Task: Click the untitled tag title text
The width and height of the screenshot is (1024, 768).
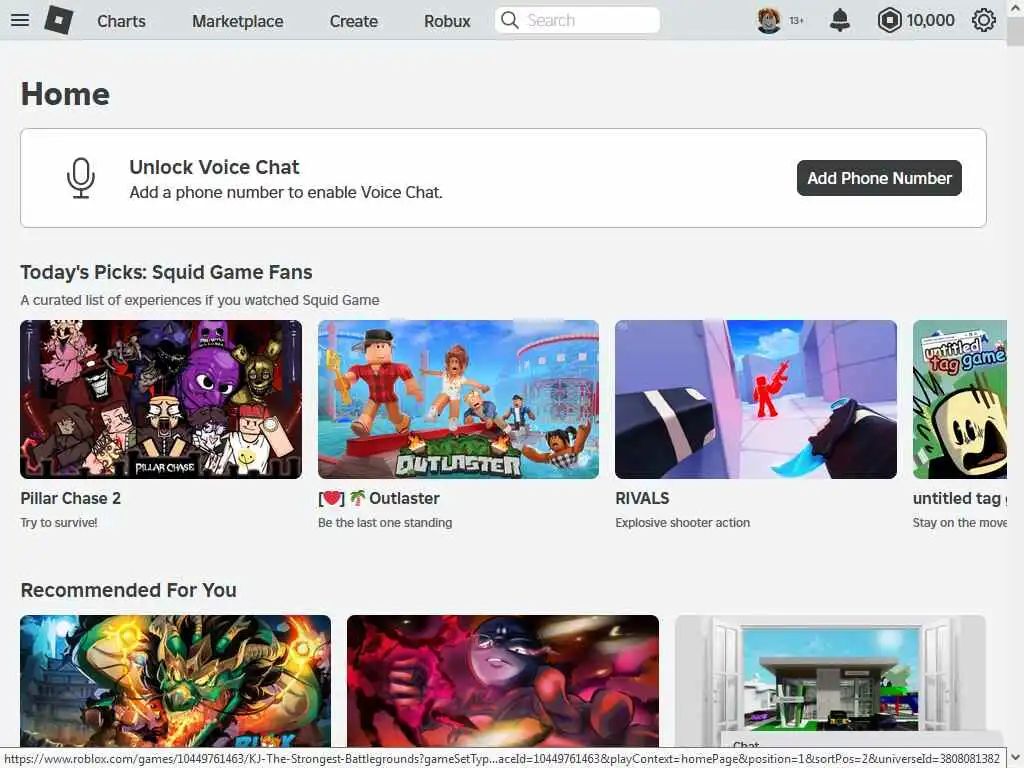Action: point(960,498)
